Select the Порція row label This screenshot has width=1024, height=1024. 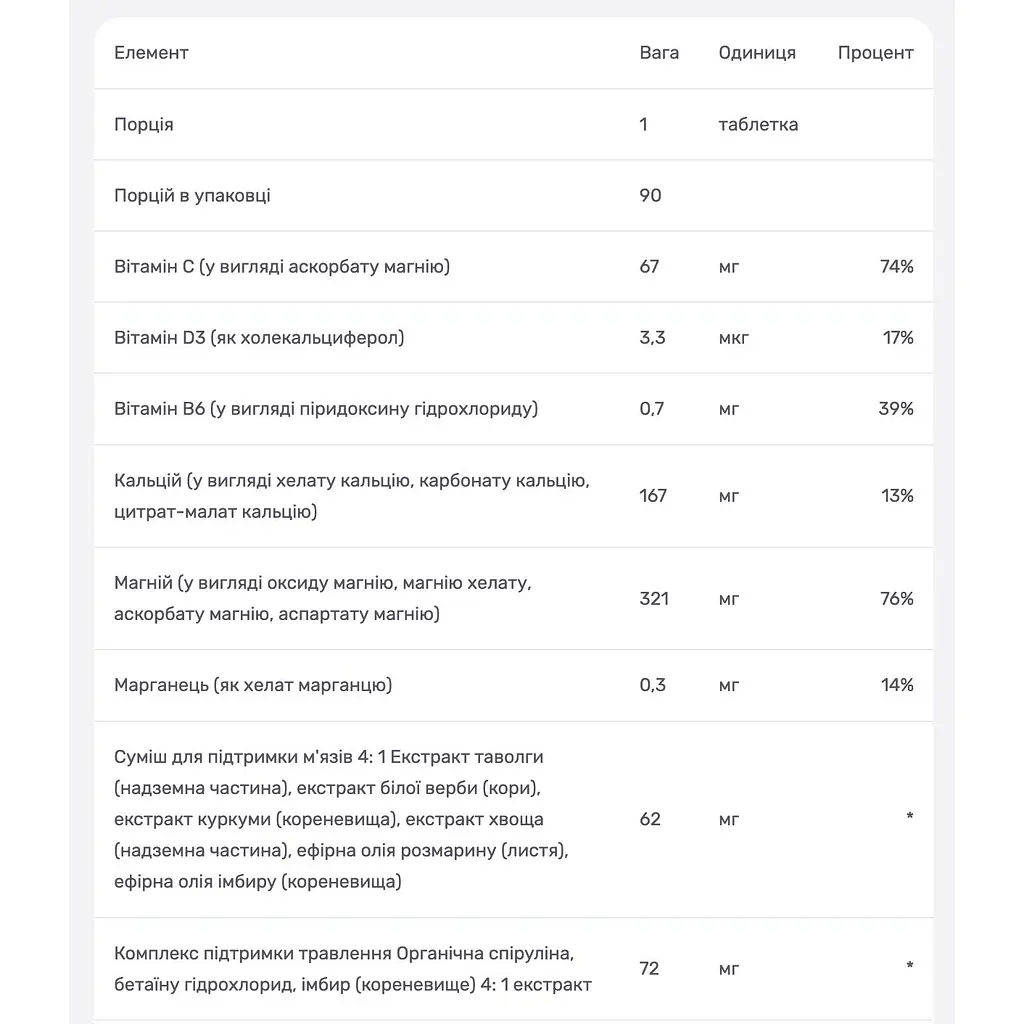[144, 124]
